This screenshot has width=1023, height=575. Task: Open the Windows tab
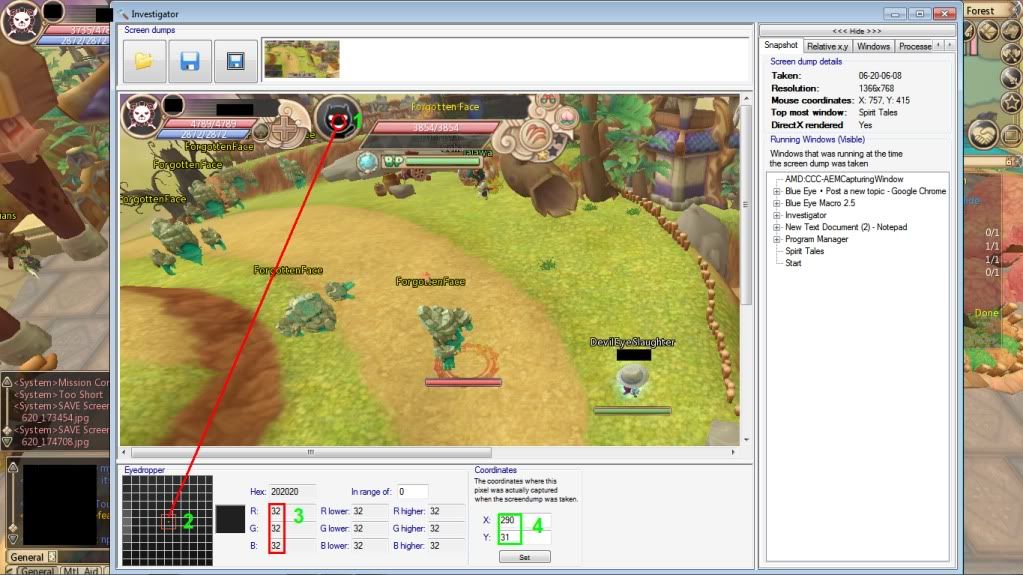[x=873, y=46]
